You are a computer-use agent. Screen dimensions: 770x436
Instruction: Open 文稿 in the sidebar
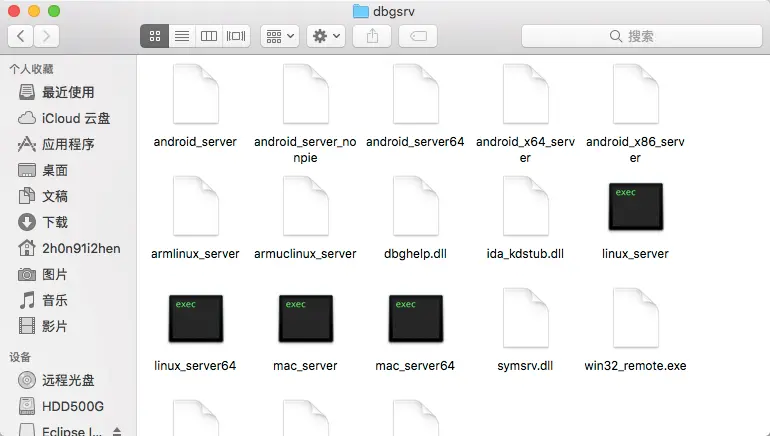(68, 196)
